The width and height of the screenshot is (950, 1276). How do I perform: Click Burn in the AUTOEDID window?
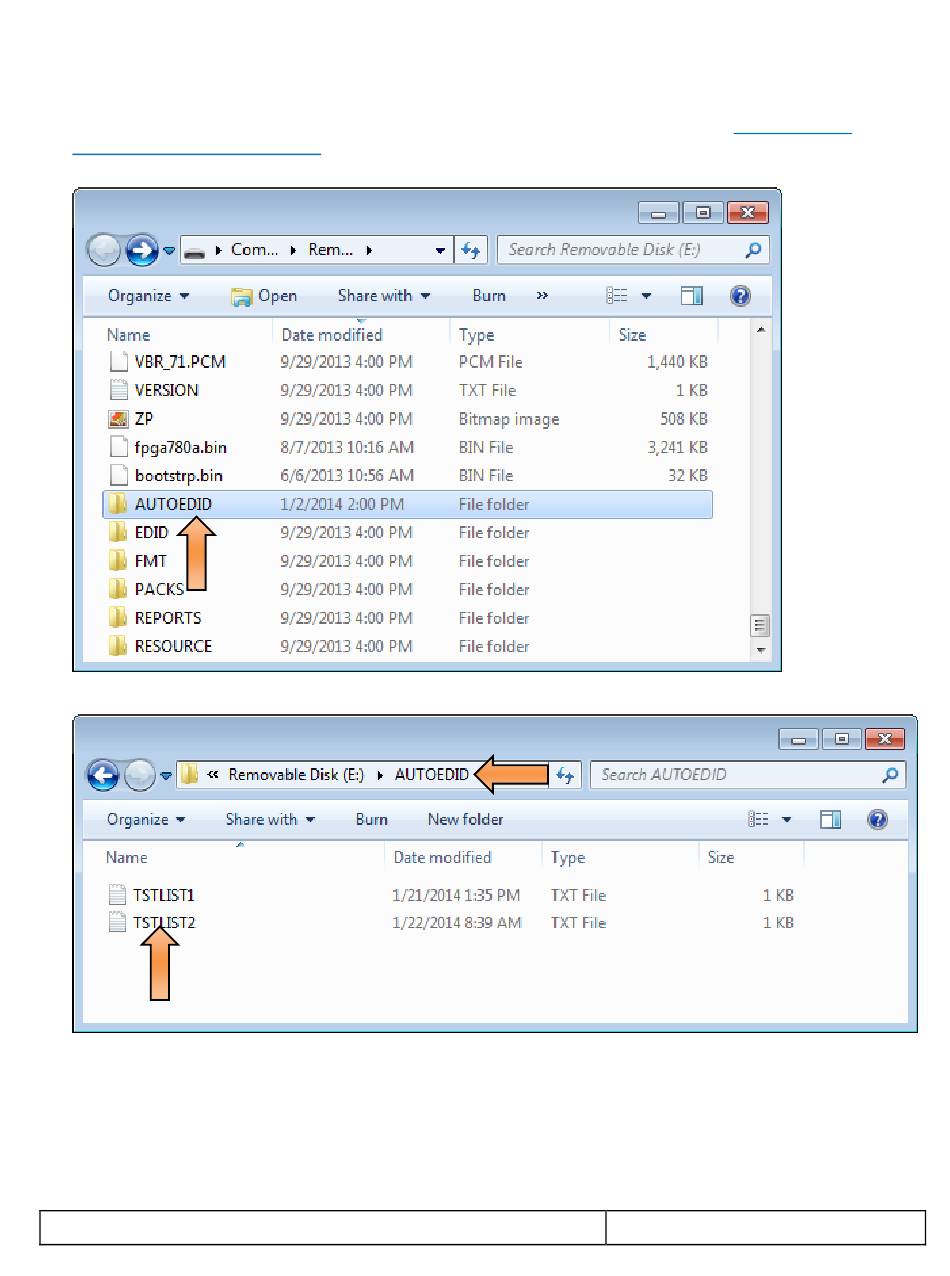click(371, 820)
